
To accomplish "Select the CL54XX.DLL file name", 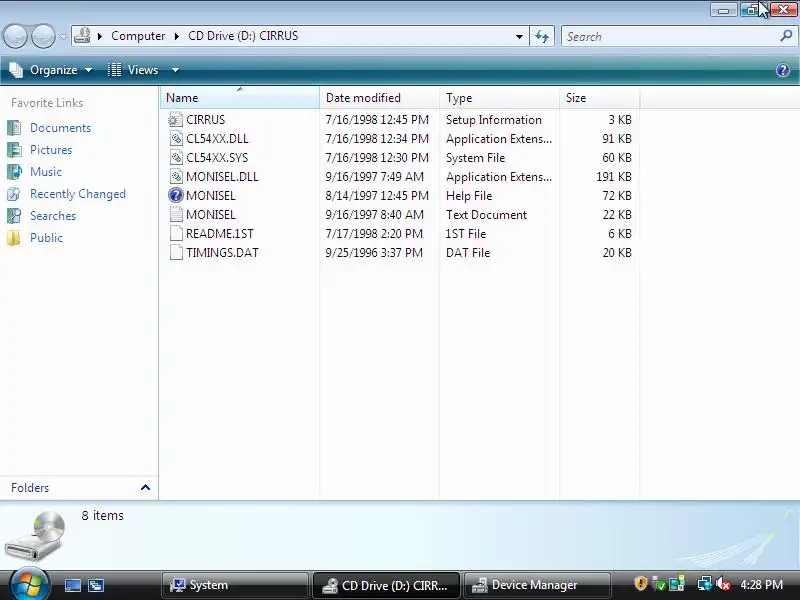I will pyautogui.click(x=217, y=139).
